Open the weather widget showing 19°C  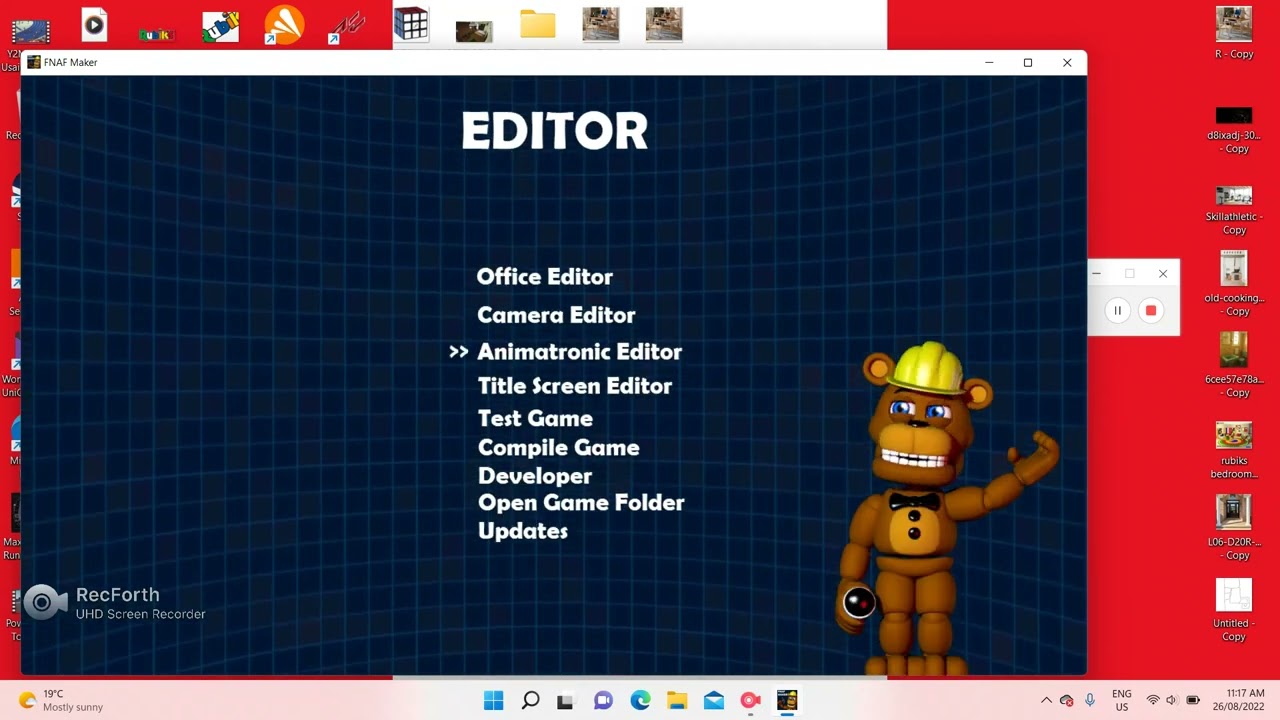(62, 700)
